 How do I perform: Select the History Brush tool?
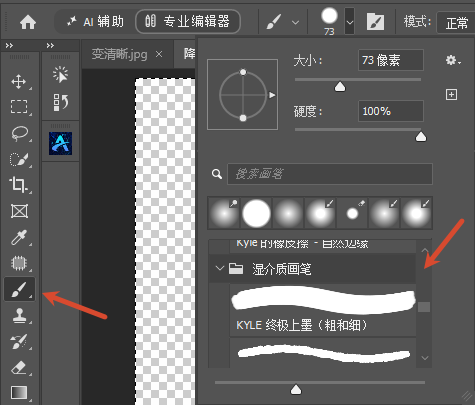point(19,341)
